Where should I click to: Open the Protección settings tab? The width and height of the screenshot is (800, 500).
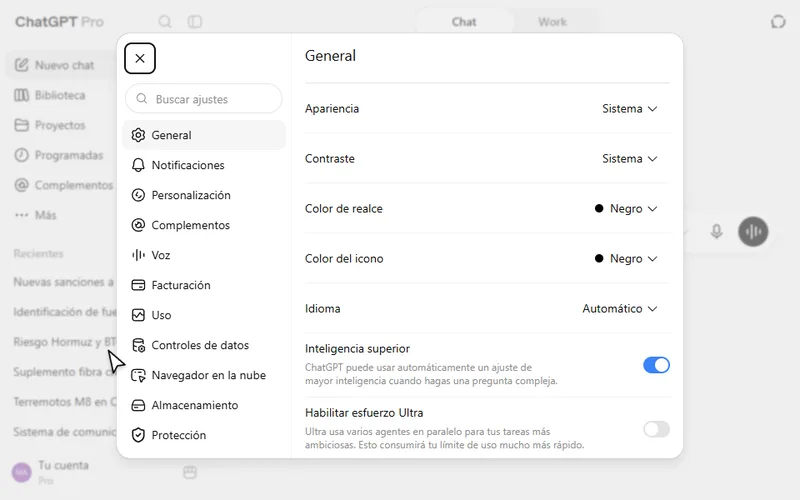pyautogui.click(x=204, y=435)
